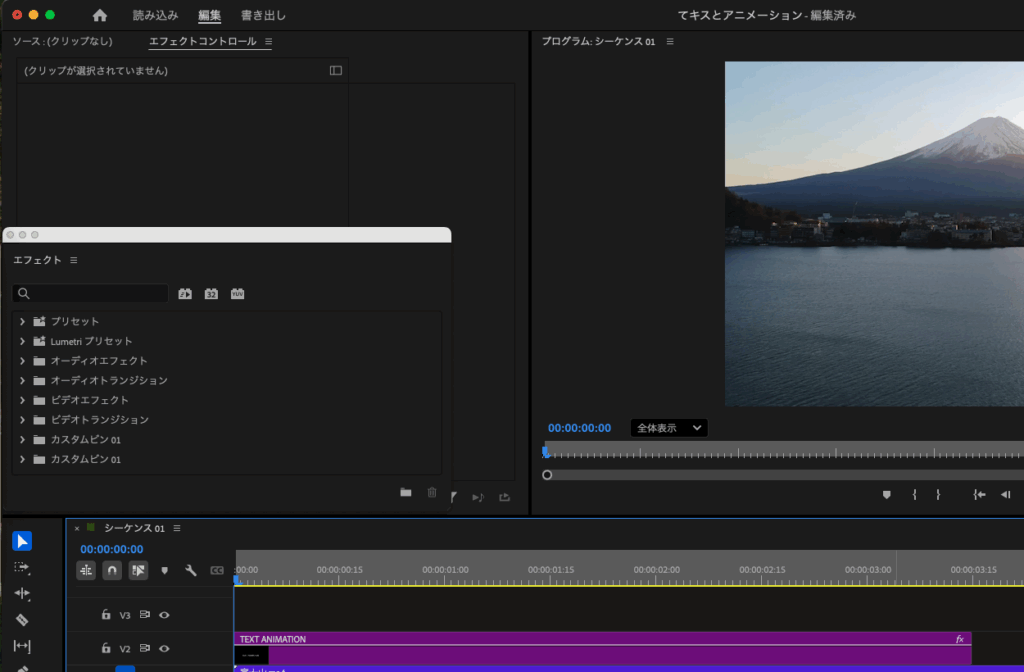Select the Track Select Forward tool
This screenshot has height=672, width=1024.
[x=22, y=567]
